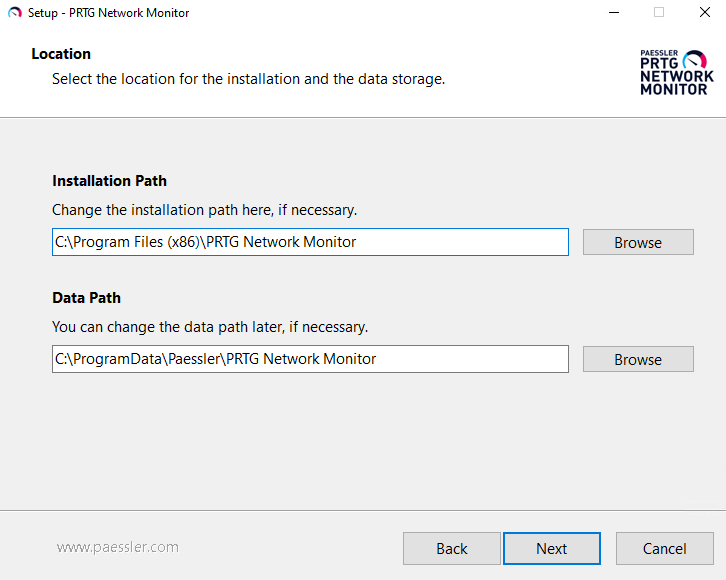Click the 'Location' page heading

pos(61,54)
